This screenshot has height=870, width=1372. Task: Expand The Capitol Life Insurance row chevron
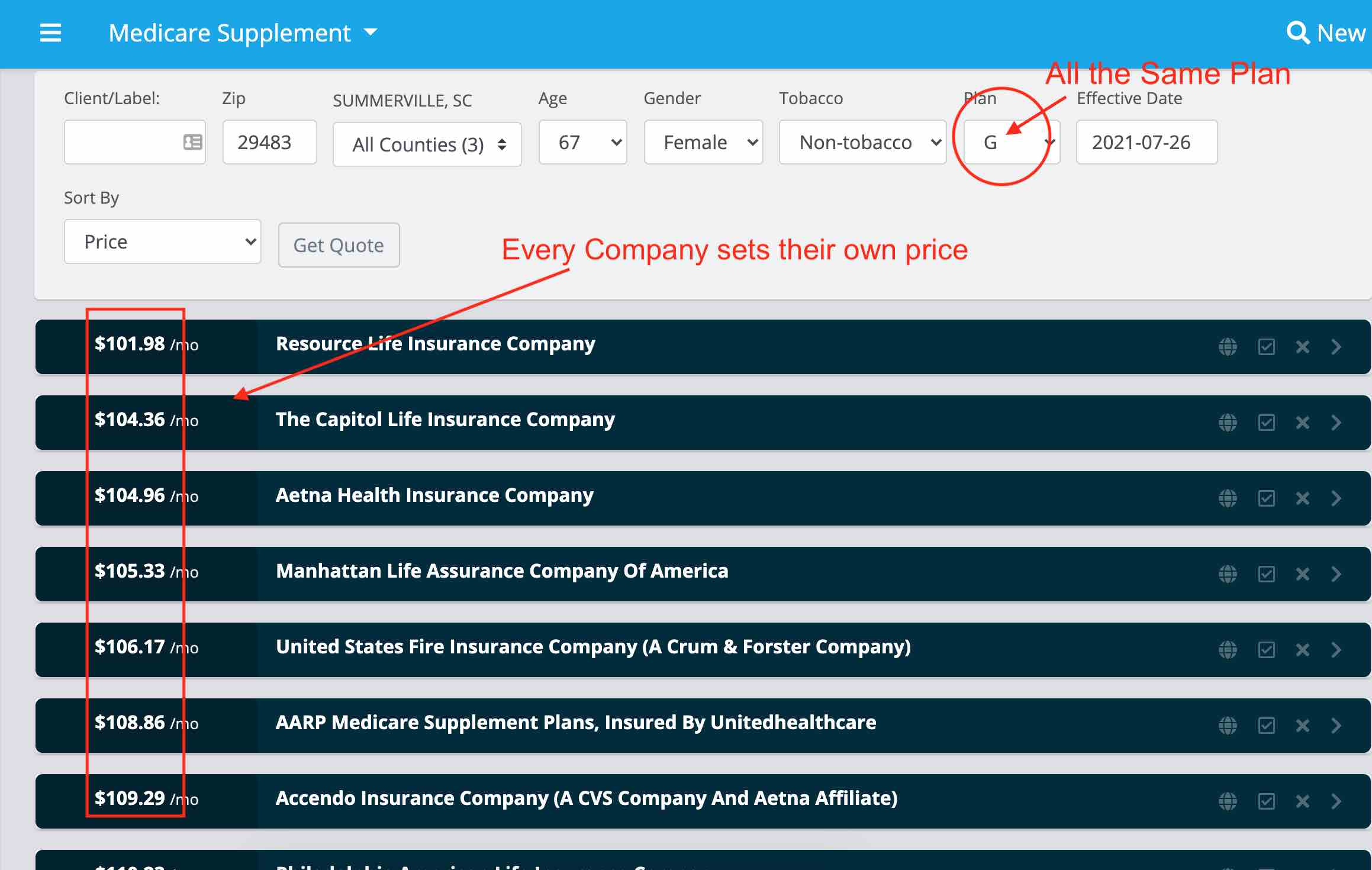pos(1336,423)
